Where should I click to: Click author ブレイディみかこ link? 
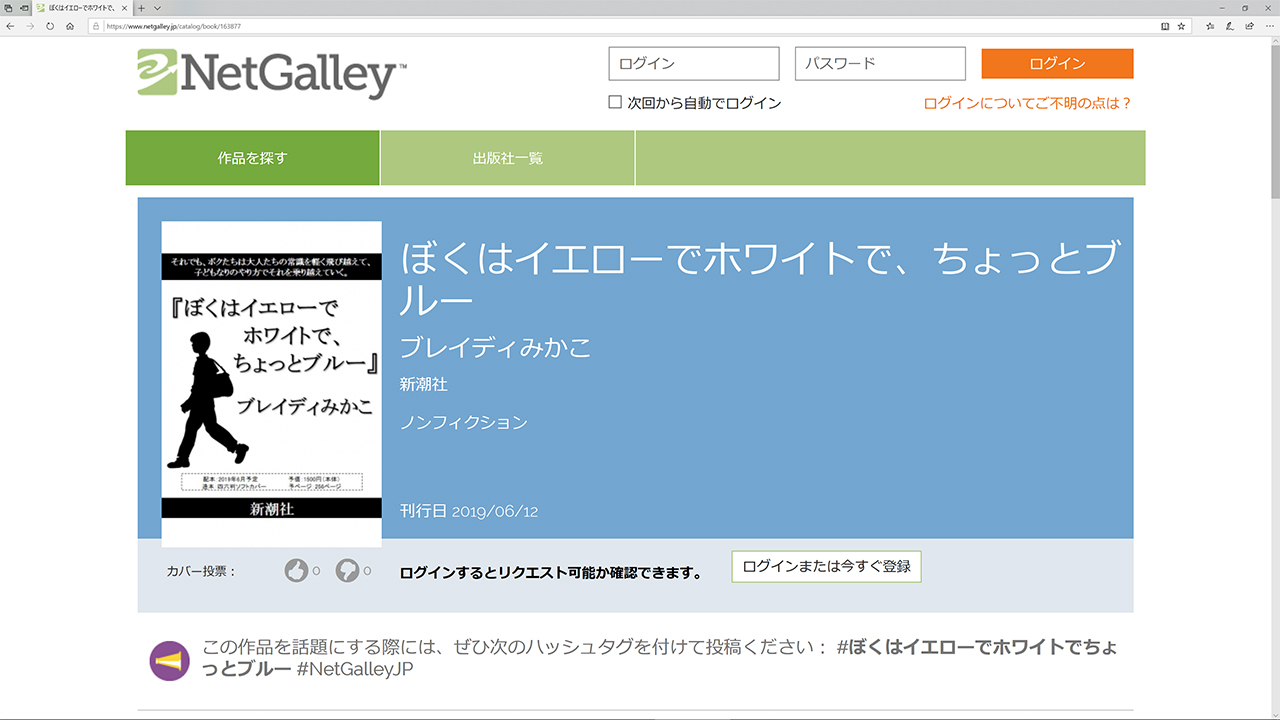coord(496,347)
